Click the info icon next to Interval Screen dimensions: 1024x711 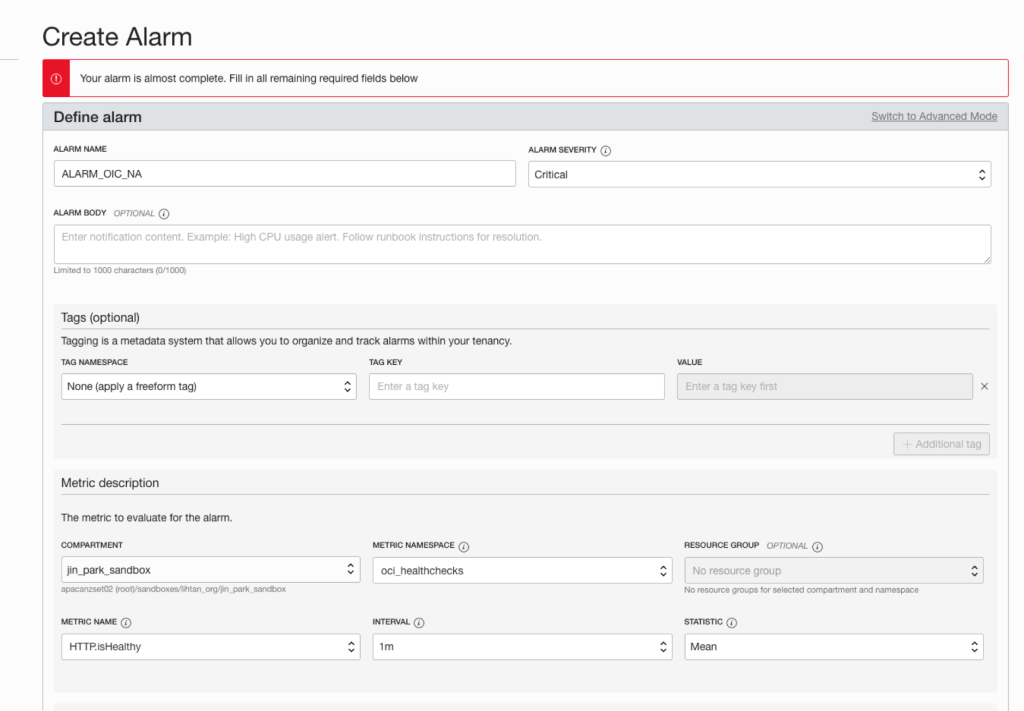tap(418, 622)
